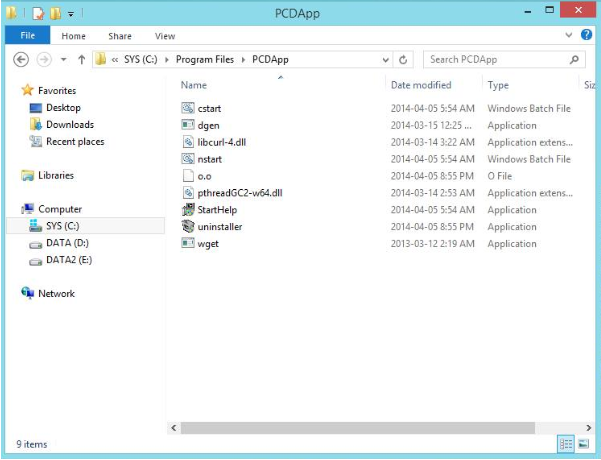Screen dimensions: 601x460
Task: Click the horizontal scrollbar in file list
Action: (370, 427)
